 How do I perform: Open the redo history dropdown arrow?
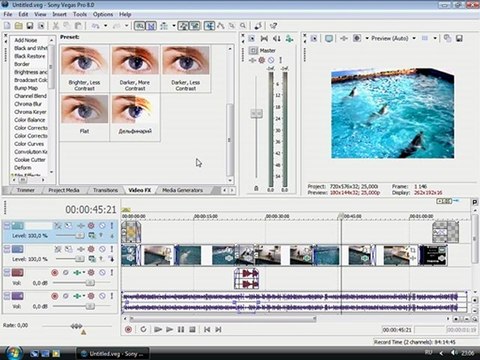(x=127, y=26)
